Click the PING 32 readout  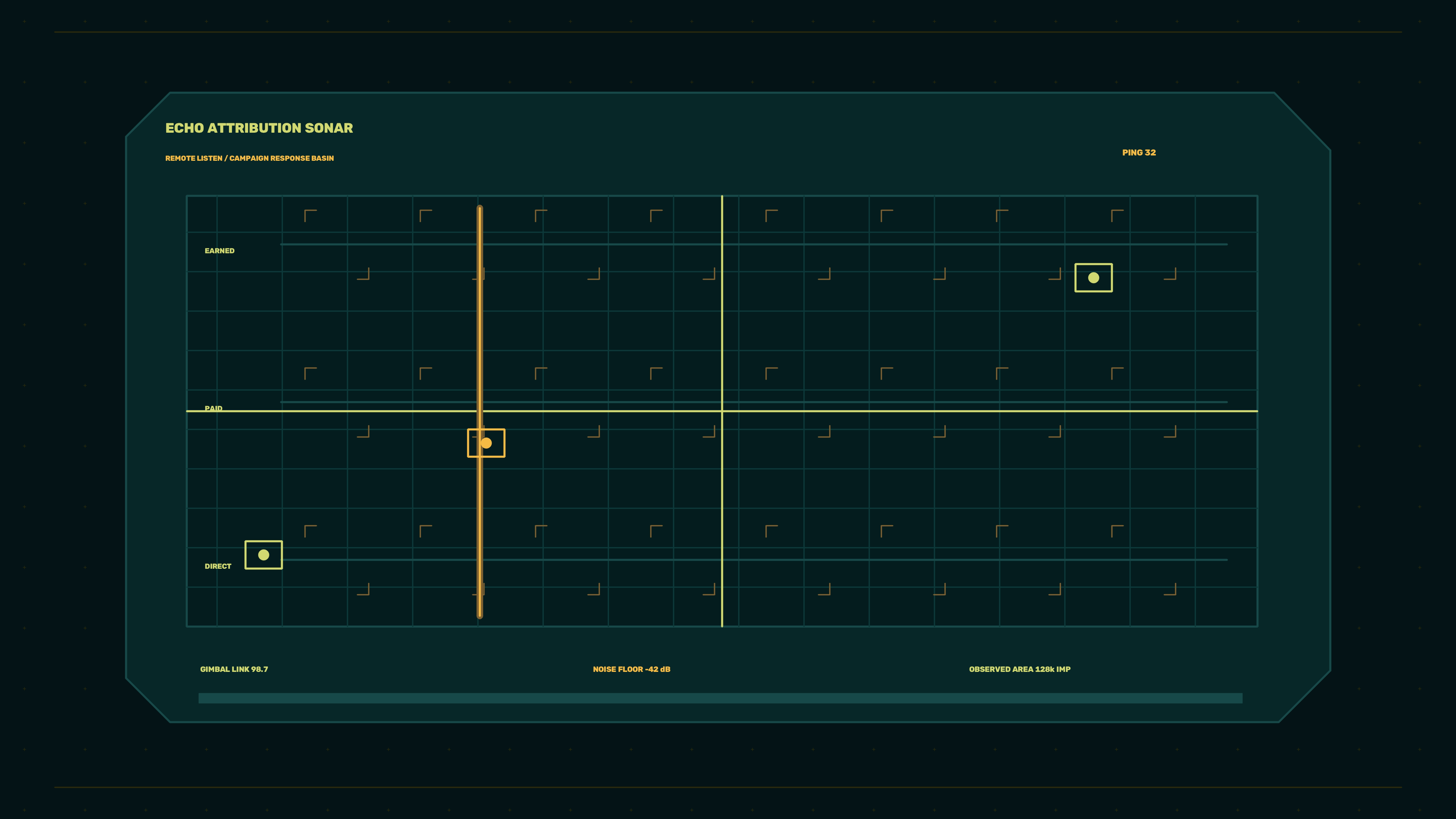pyautogui.click(x=1139, y=152)
